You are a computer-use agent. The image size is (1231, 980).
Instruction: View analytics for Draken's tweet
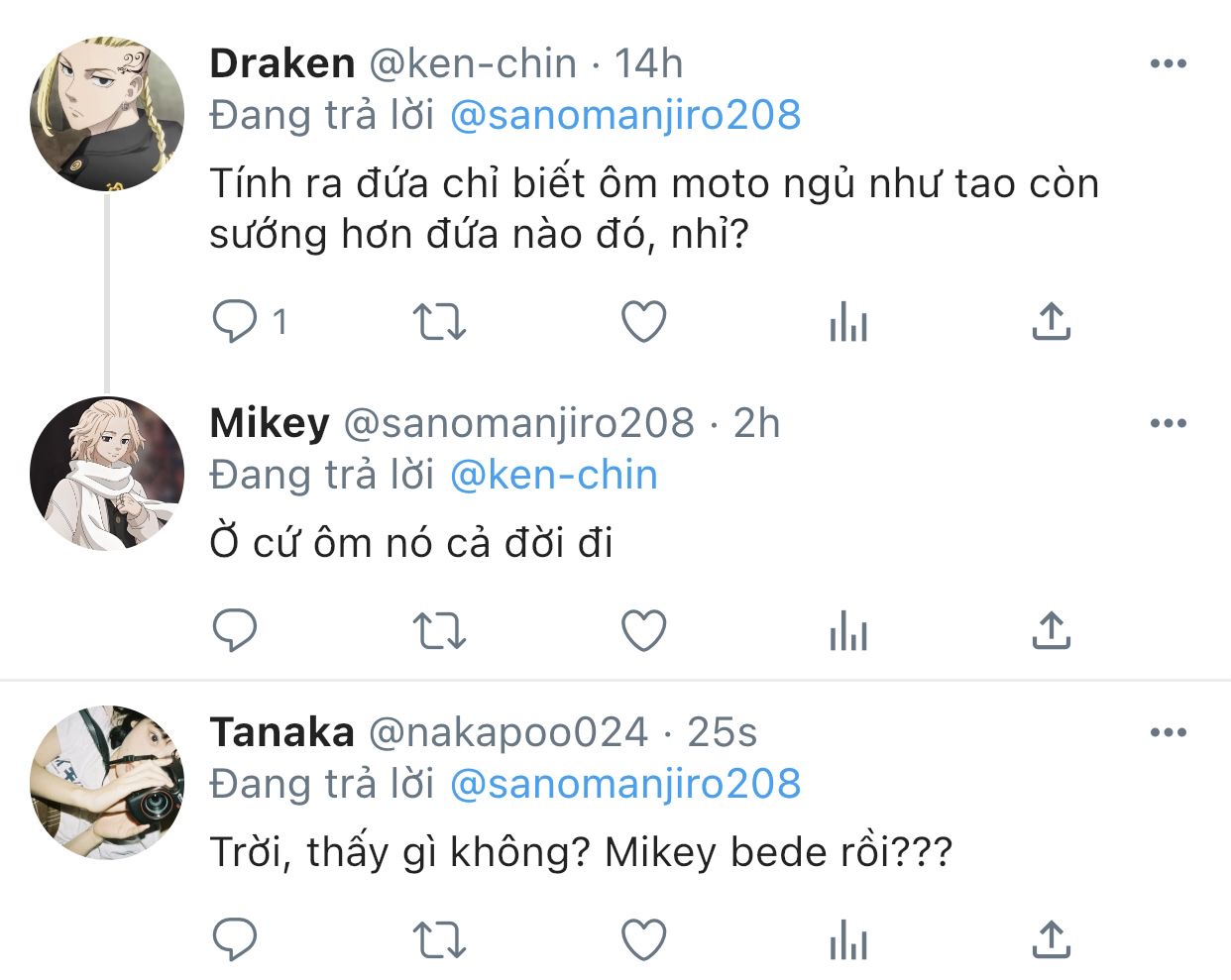coord(848,322)
